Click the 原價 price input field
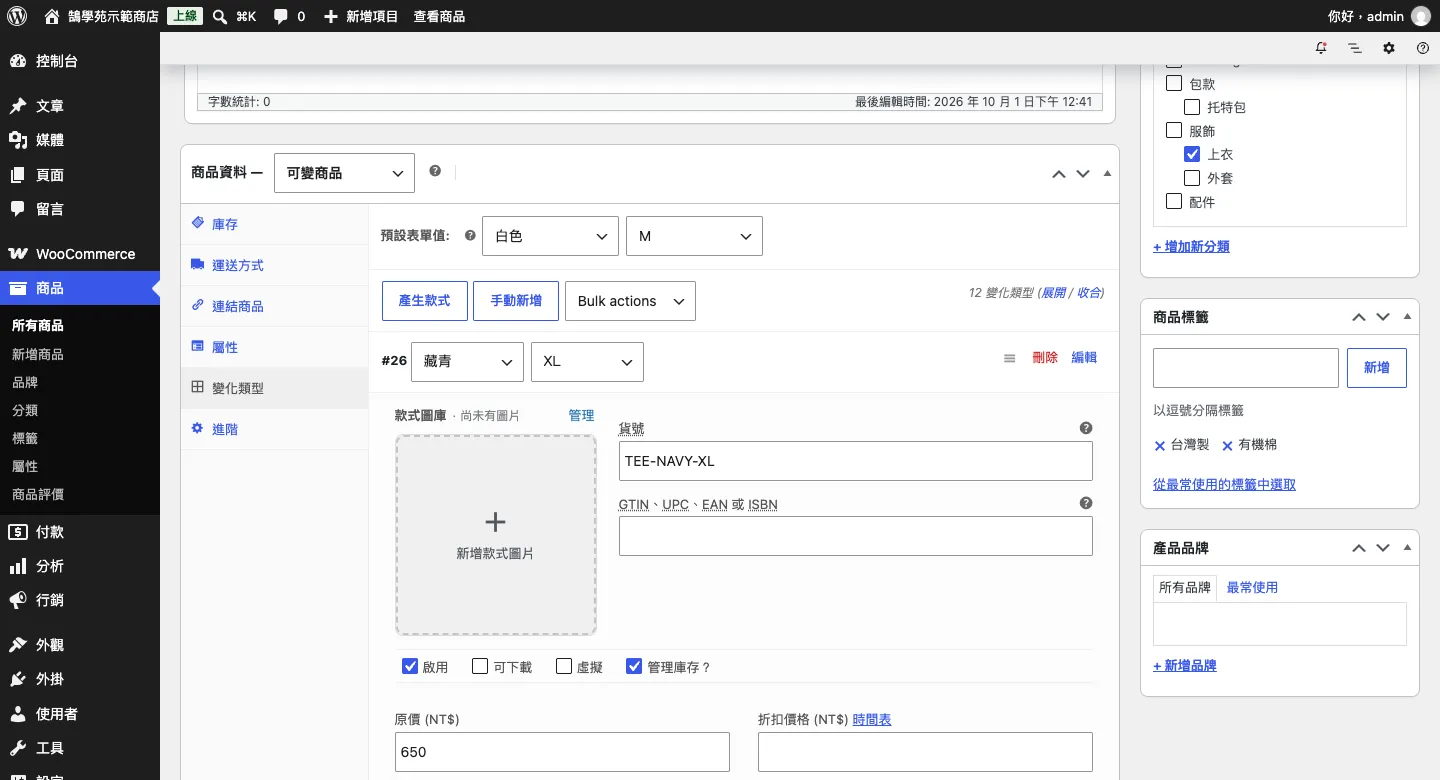Image resolution: width=1440 pixels, height=780 pixels. click(x=562, y=752)
